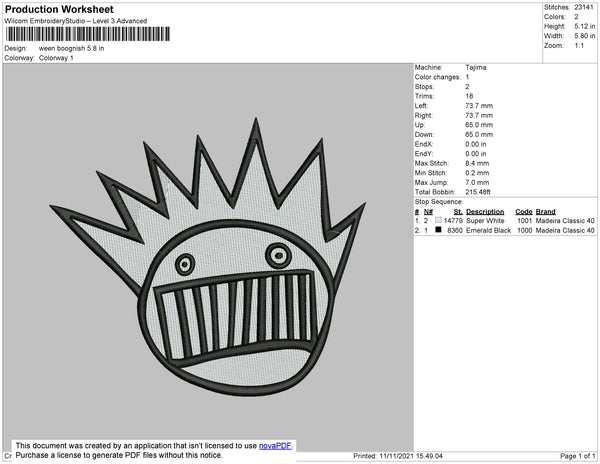Select 'Emerald Black' description
600x464 pixels.
click(x=488, y=230)
